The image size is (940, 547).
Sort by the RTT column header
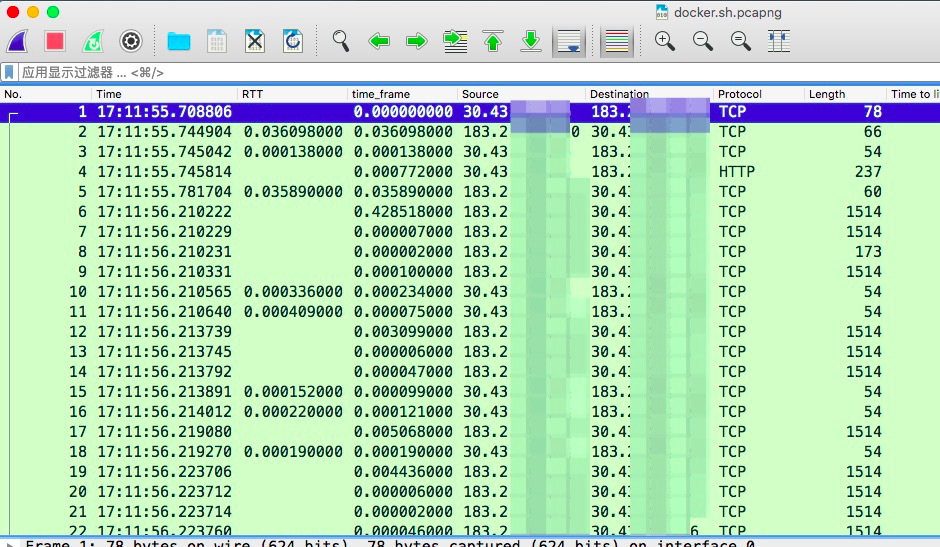293,94
